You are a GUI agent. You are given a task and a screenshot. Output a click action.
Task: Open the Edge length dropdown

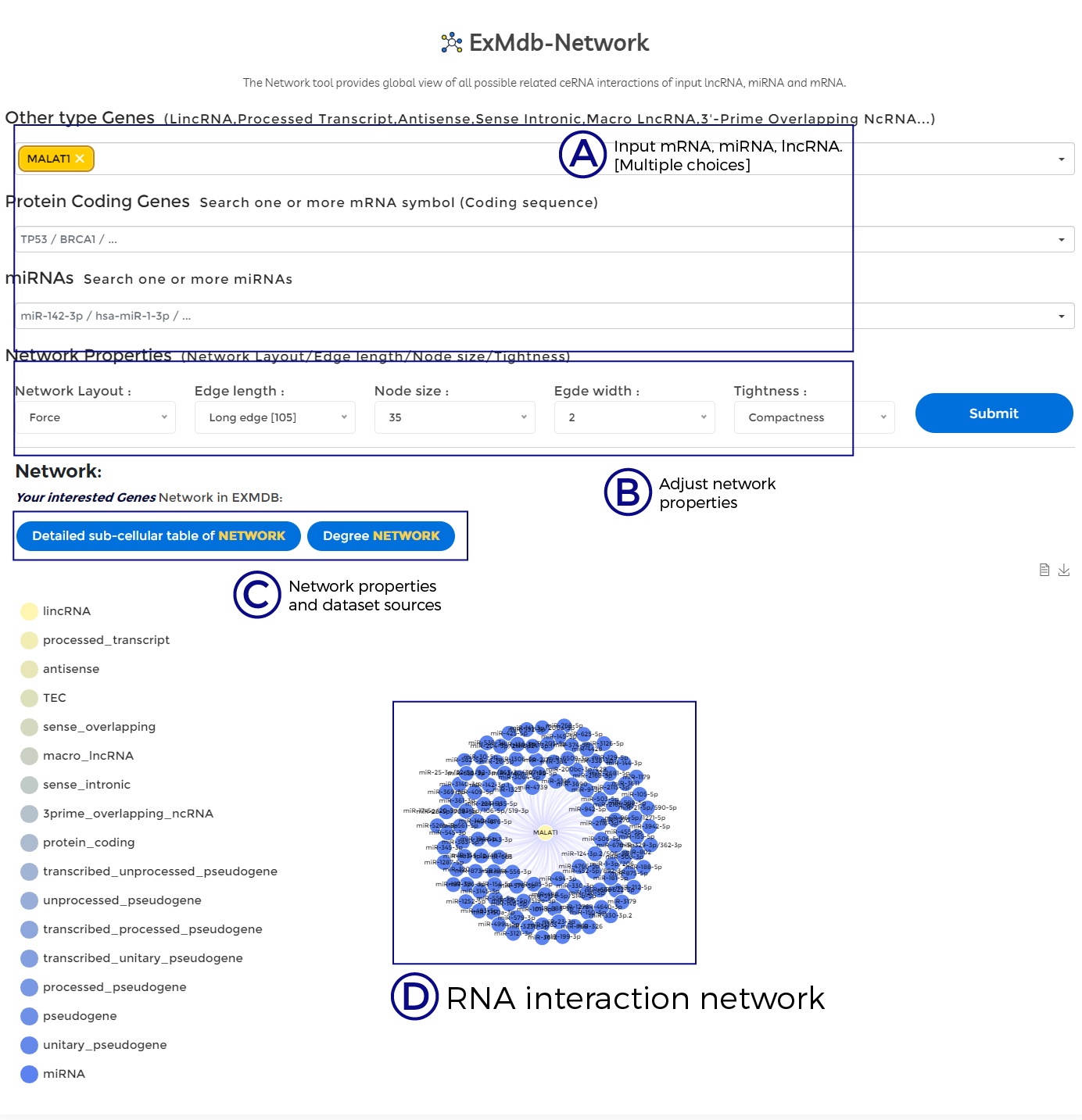(275, 417)
